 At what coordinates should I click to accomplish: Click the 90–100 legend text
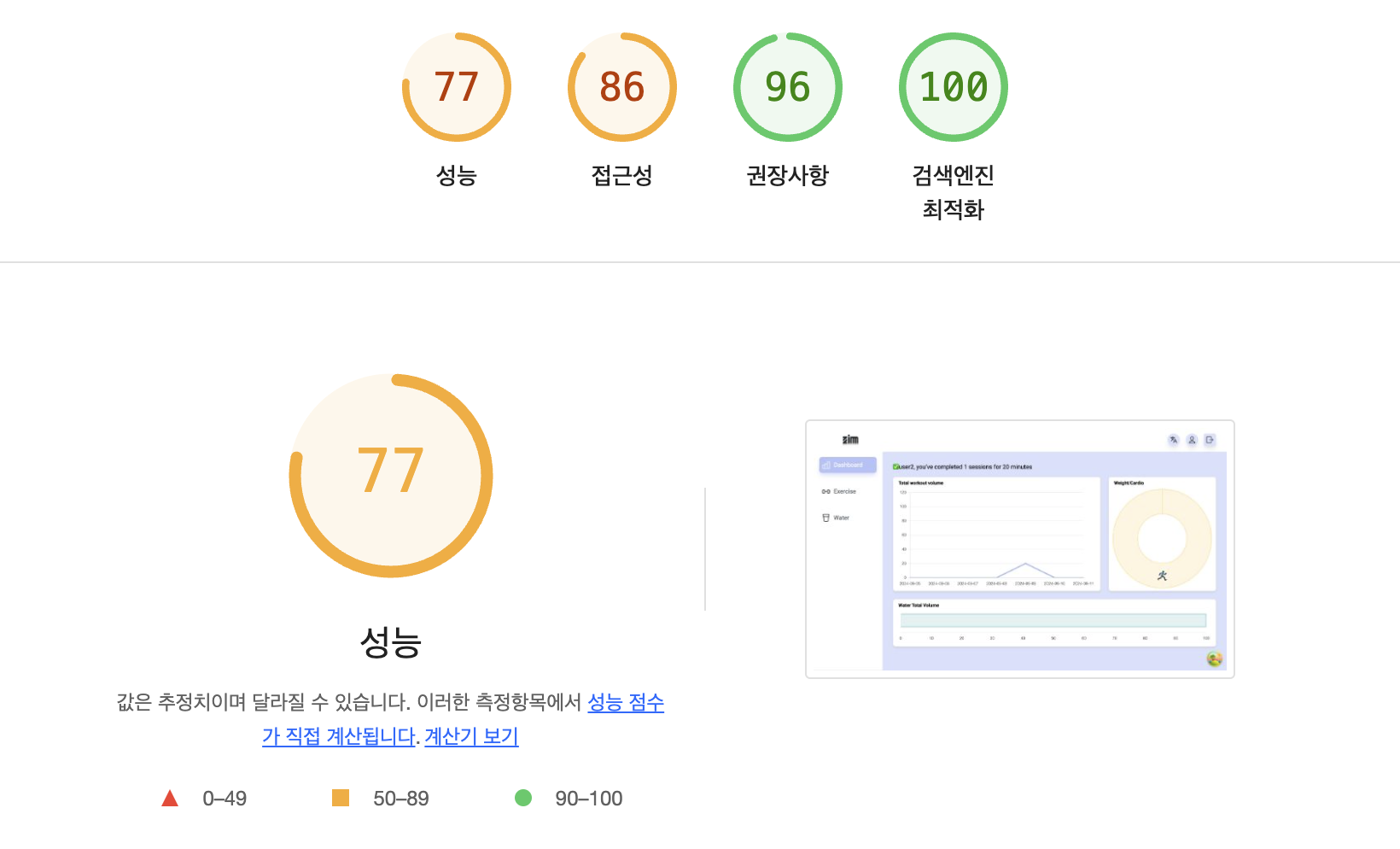(x=589, y=799)
